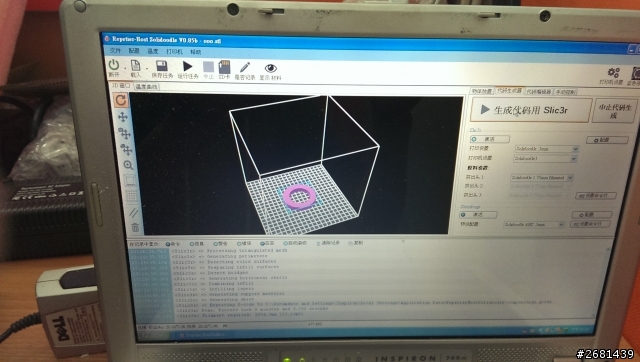Start the print with the Run Job play icon
Image resolution: width=640 pixels, height=362 pixels.
pos(187,66)
